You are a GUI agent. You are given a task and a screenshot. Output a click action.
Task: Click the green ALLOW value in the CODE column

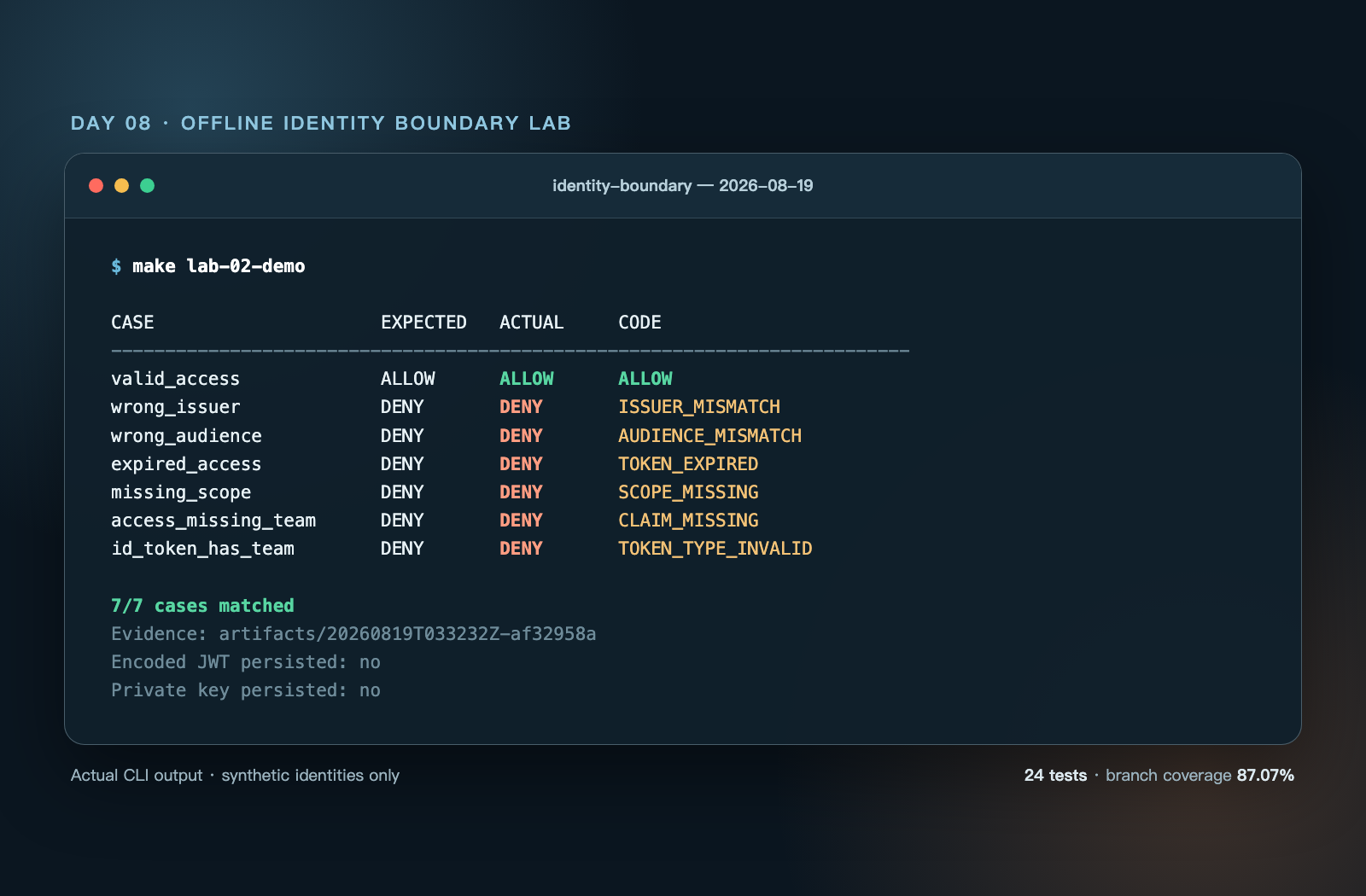pos(645,379)
